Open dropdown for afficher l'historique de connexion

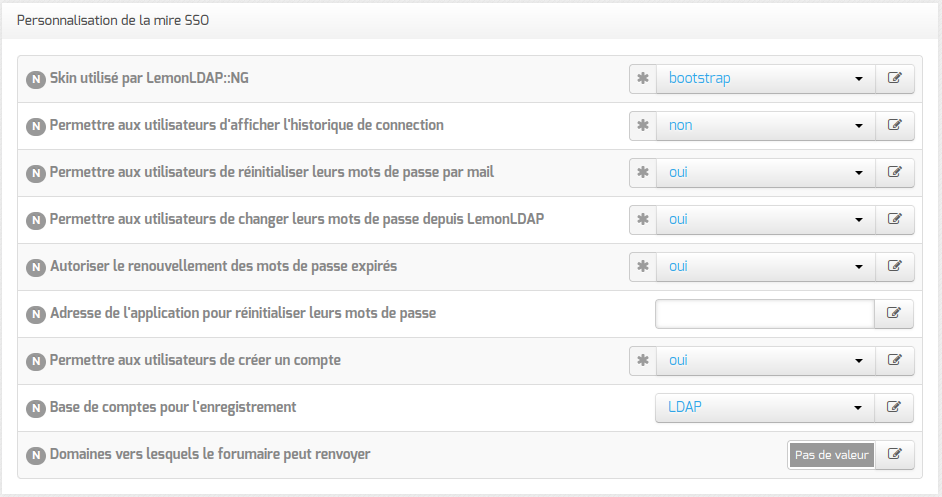click(765, 125)
